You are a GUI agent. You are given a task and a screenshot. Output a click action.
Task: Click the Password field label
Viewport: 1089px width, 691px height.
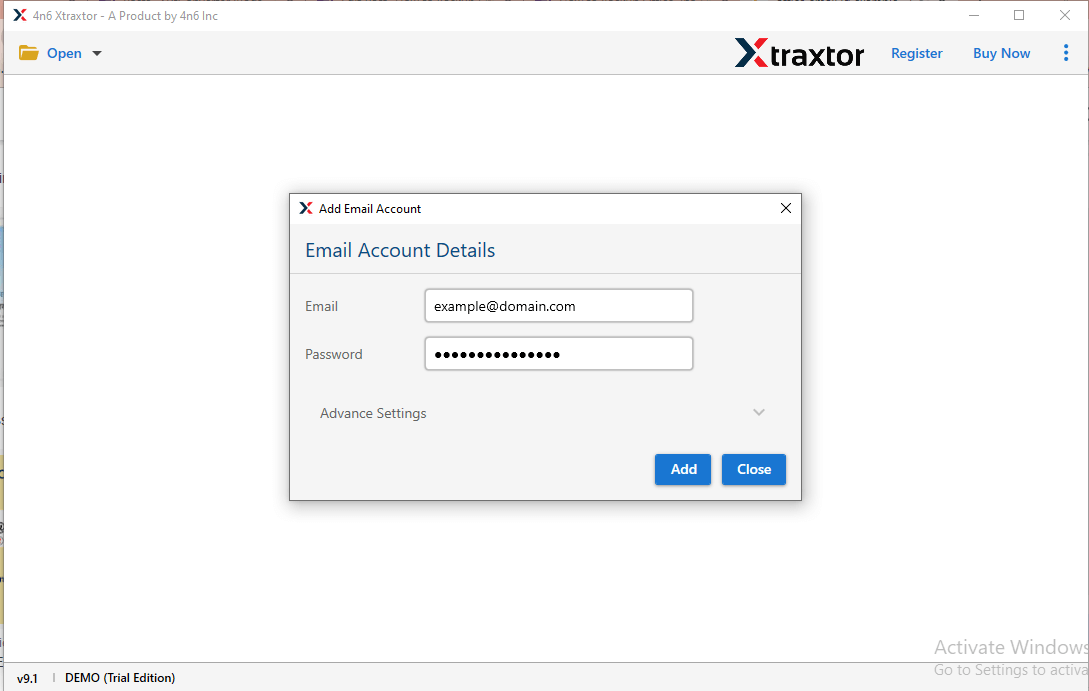tap(332, 353)
